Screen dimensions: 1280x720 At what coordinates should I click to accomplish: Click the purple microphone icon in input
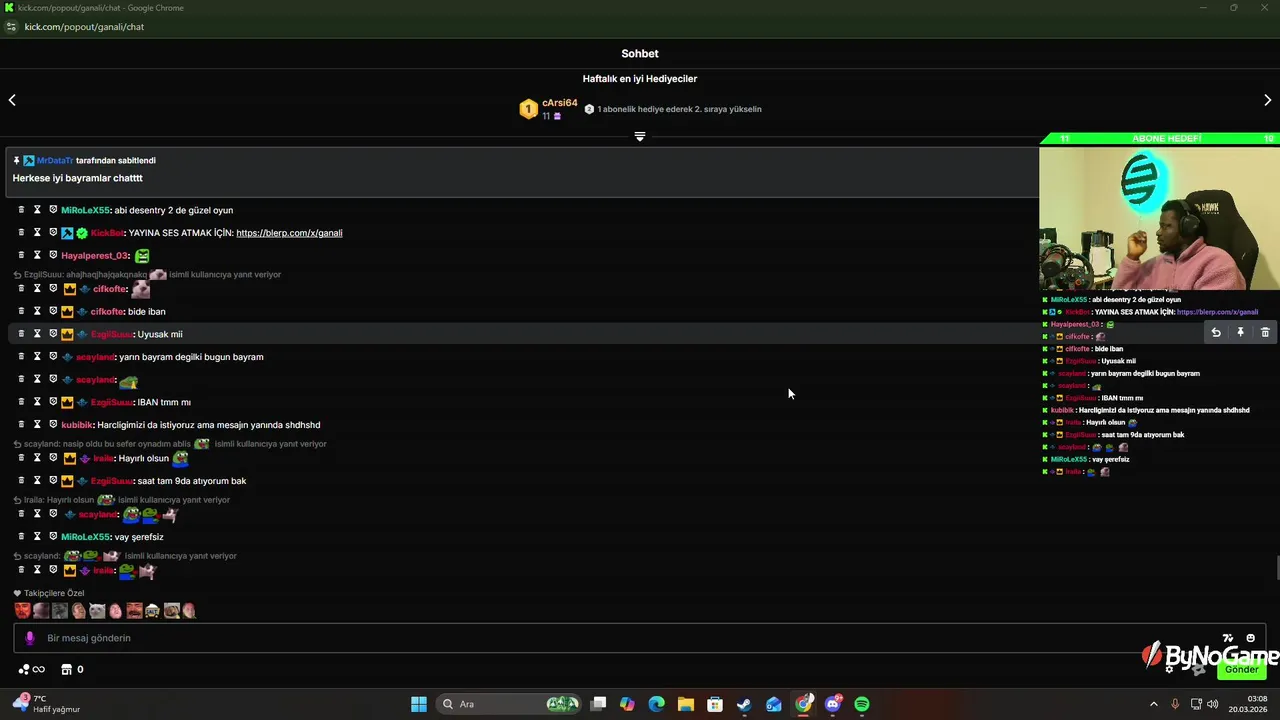click(29, 638)
